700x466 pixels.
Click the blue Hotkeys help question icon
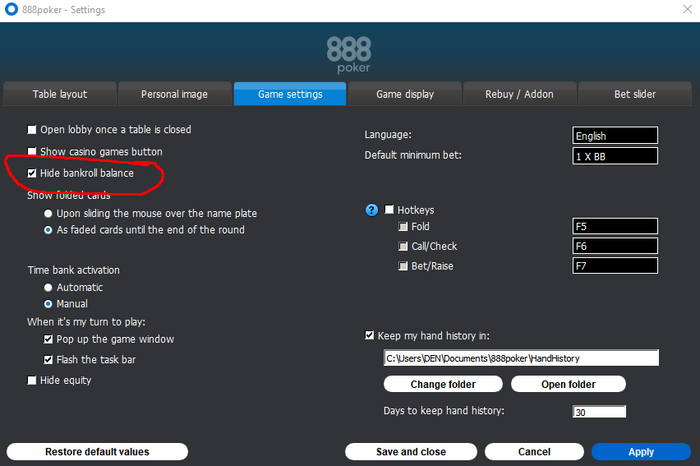click(x=371, y=210)
